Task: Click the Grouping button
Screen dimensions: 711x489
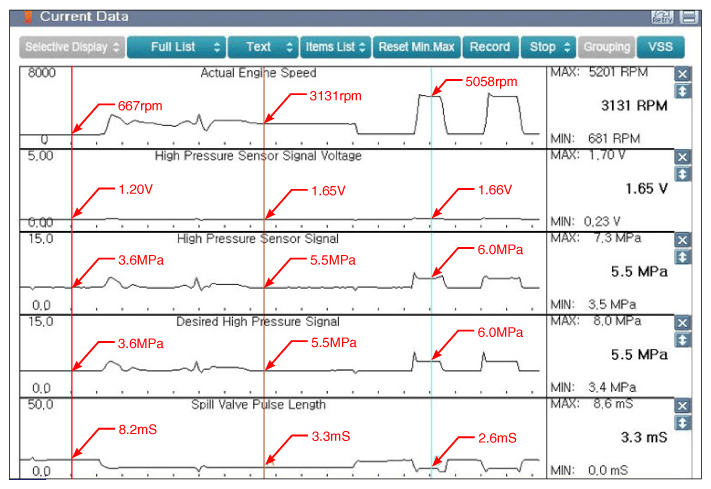Action: pos(607,47)
